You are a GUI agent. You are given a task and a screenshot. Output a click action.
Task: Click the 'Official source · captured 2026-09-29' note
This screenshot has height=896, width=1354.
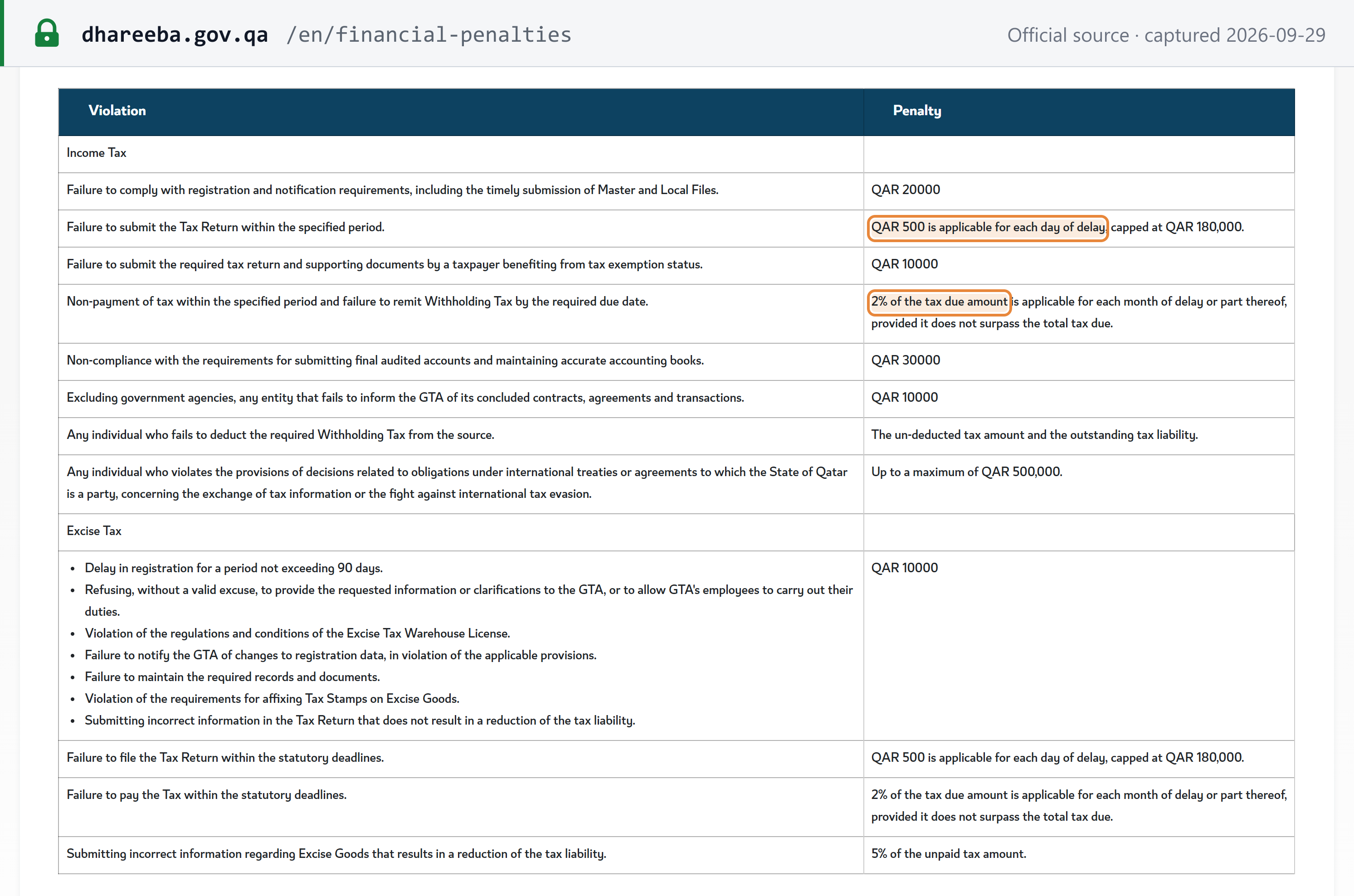tap(1166, 35)
